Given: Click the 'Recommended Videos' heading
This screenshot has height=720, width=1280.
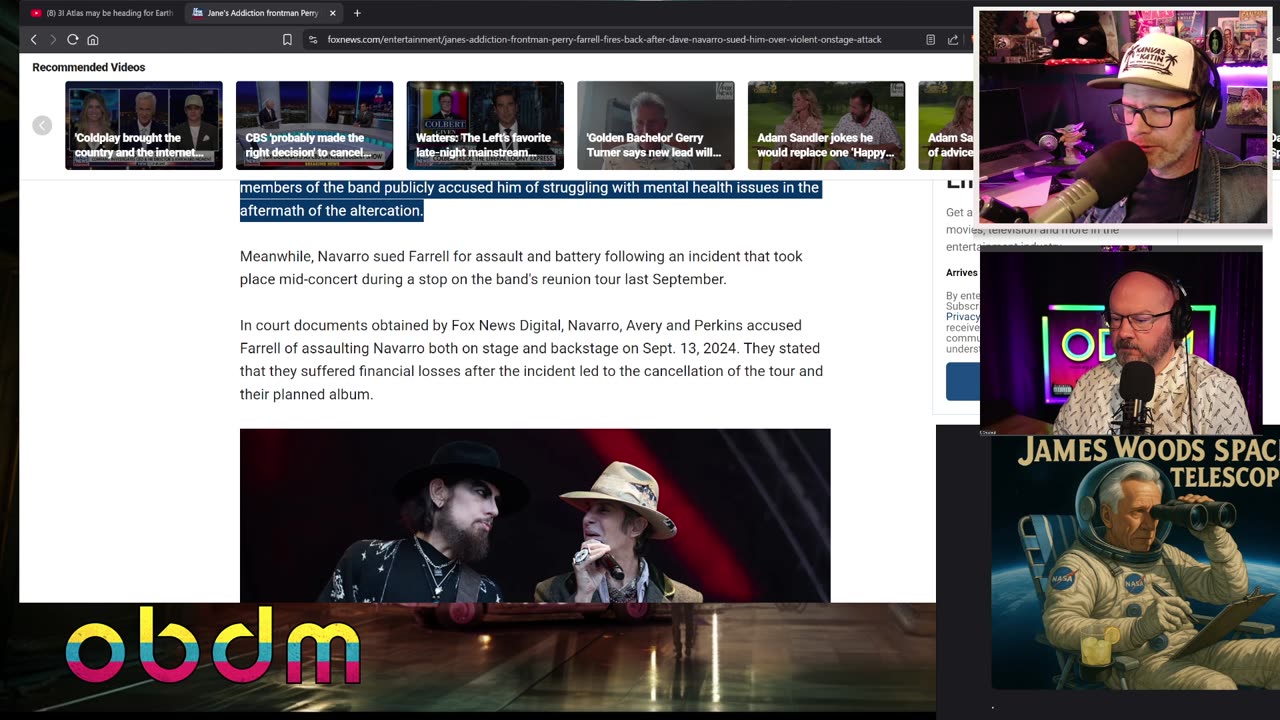Looking at the screenshot, I should coord(89,67).
